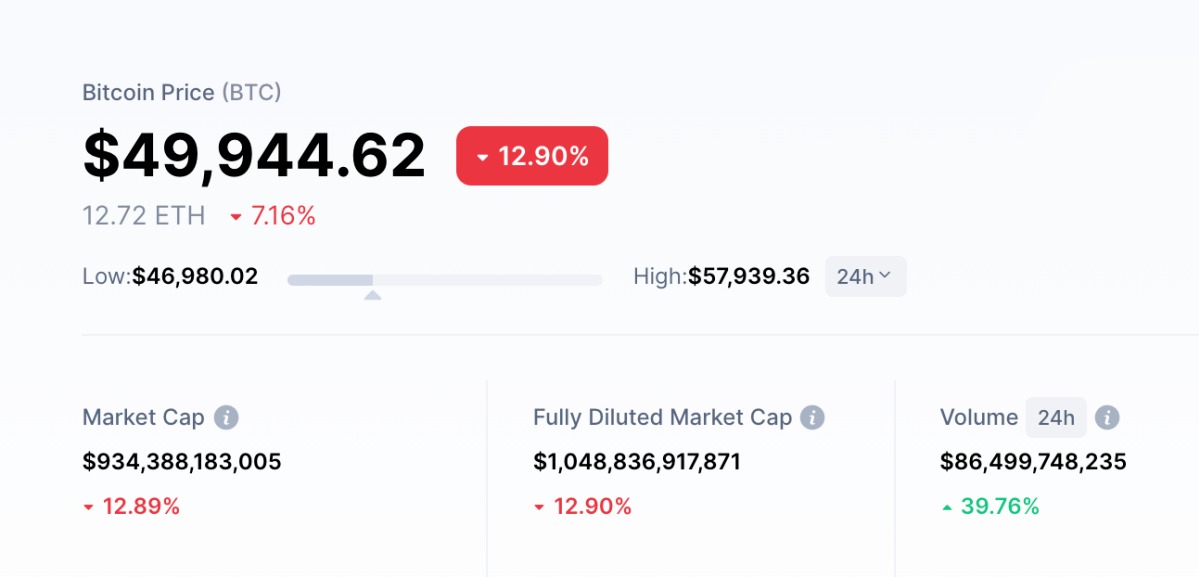1199x577 pixels.
Task: Click the Market Cap info icon
Action: click(x=227, y=417)
